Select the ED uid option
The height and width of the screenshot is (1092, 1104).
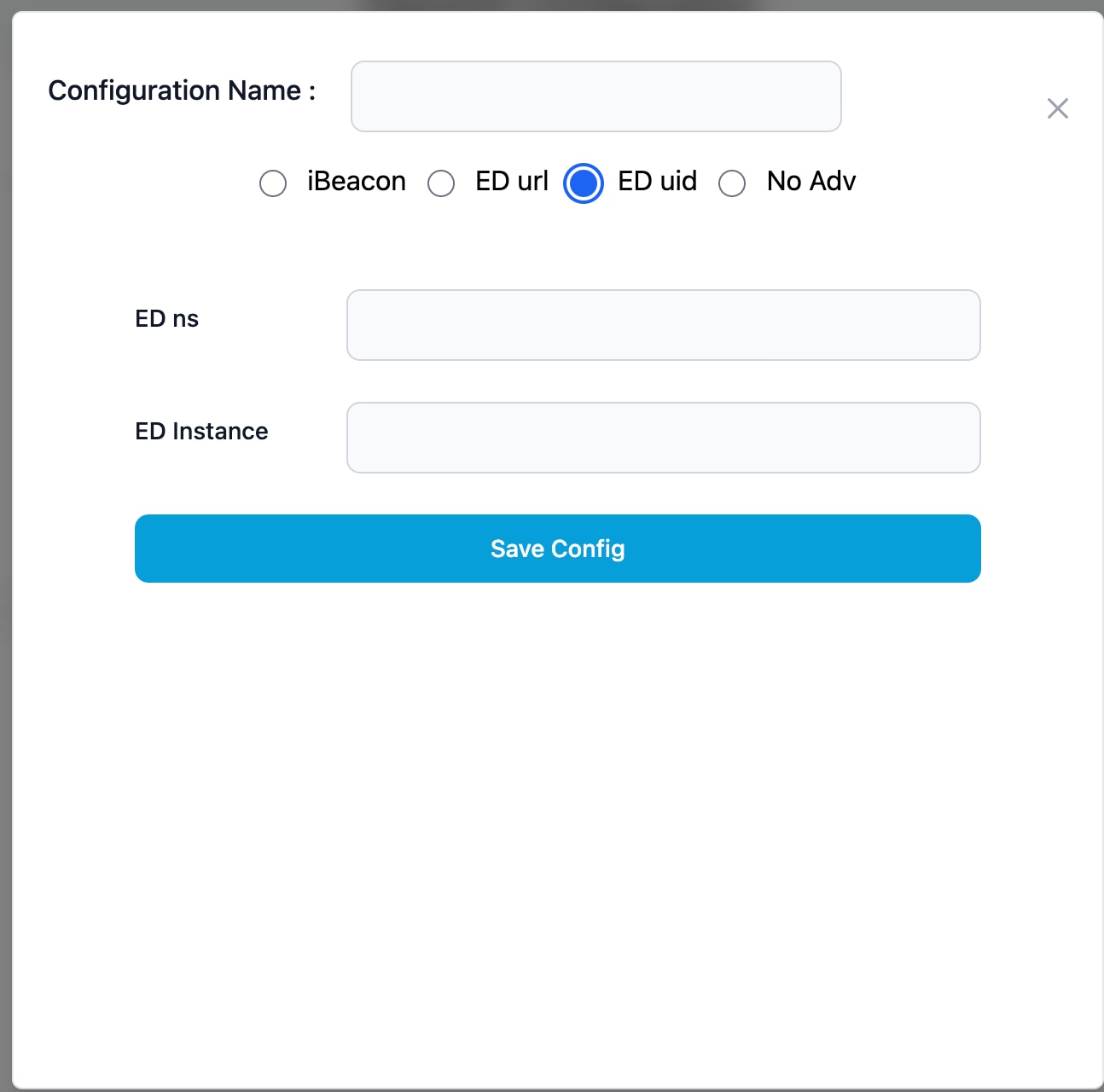[x=583, y=183]
